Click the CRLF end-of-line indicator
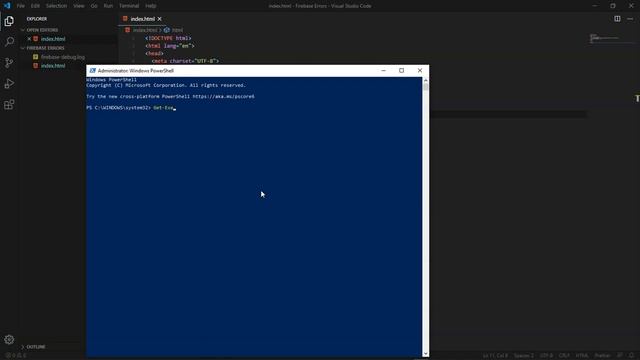 564,356
